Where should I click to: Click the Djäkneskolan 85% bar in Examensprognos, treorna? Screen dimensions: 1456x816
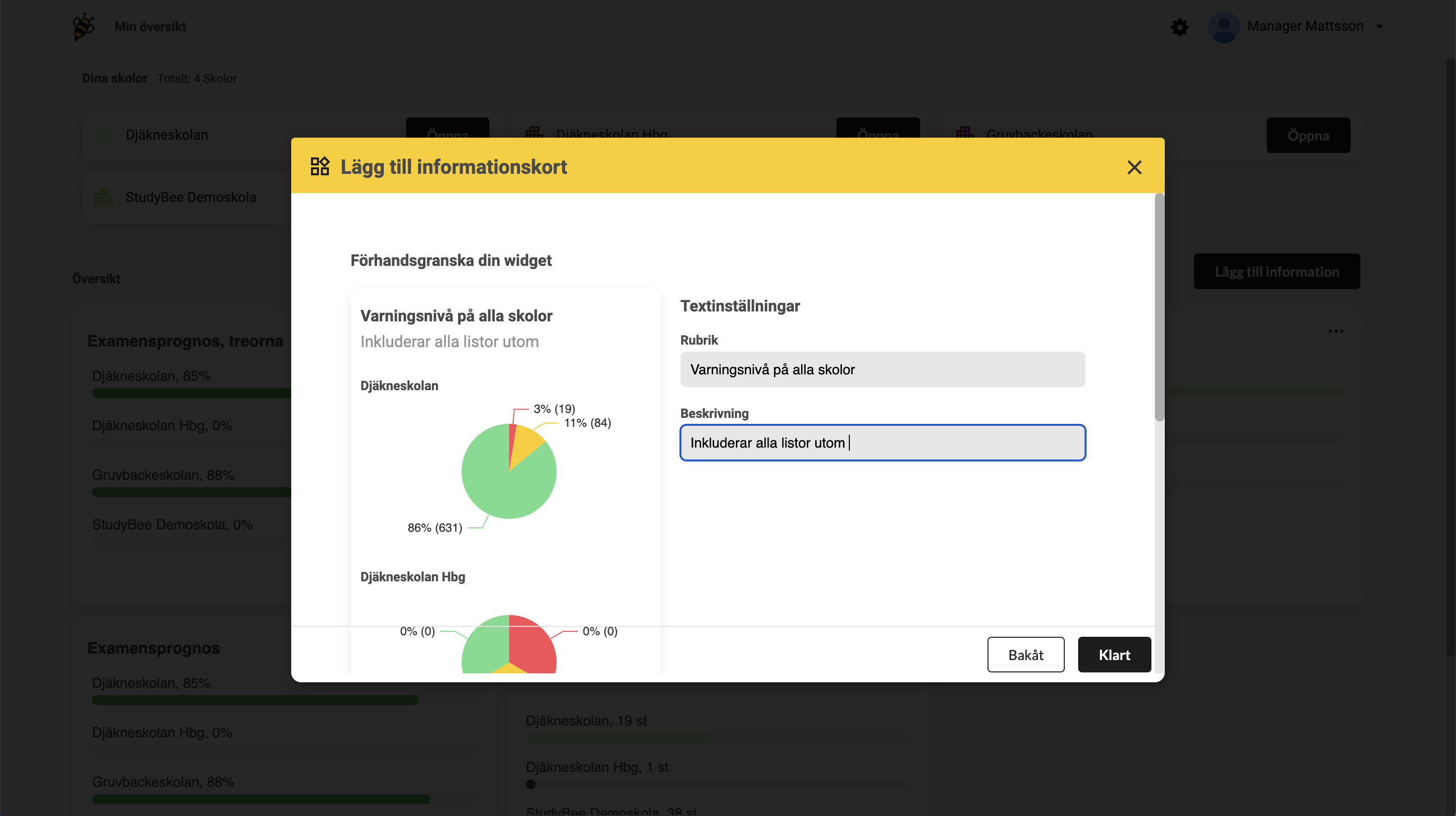tap(192, 393)
